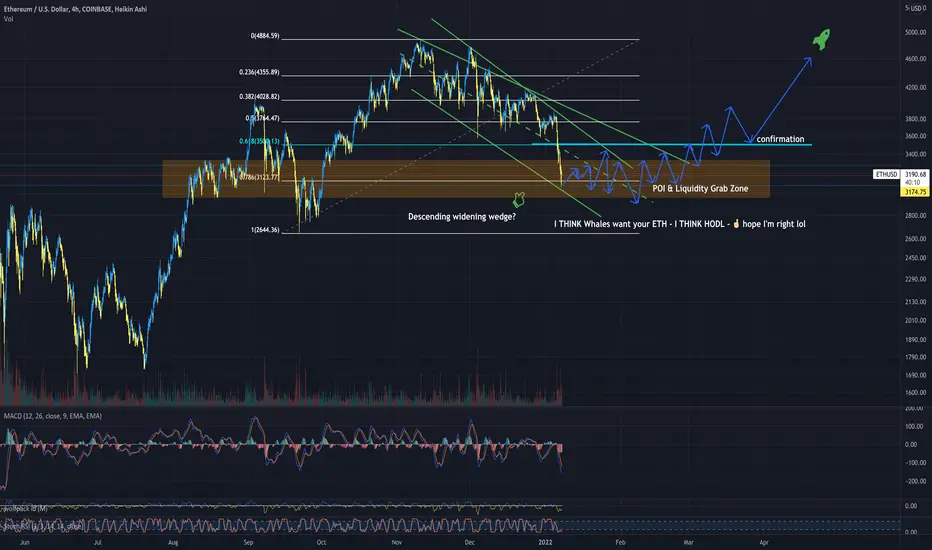The height and width of the screenshot is (550, 932).
Task: Click the POI & Liquidity Grab Zone label
Action: 700,188
